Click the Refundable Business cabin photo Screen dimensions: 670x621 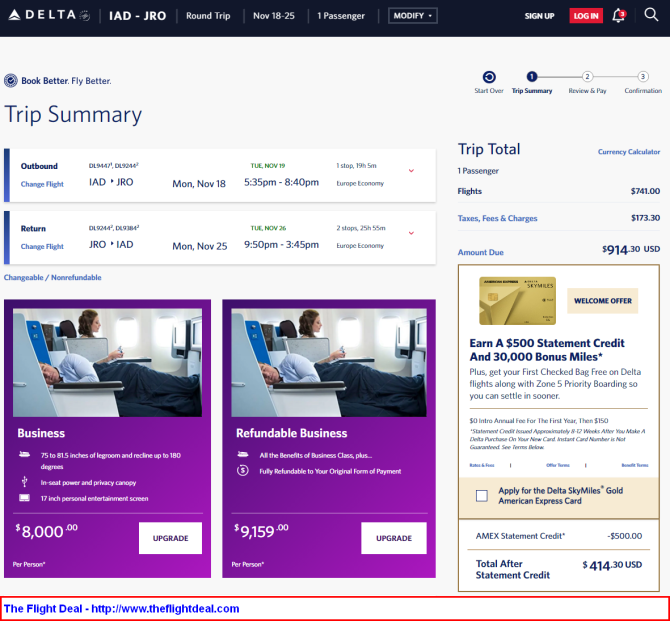point(329,362)
